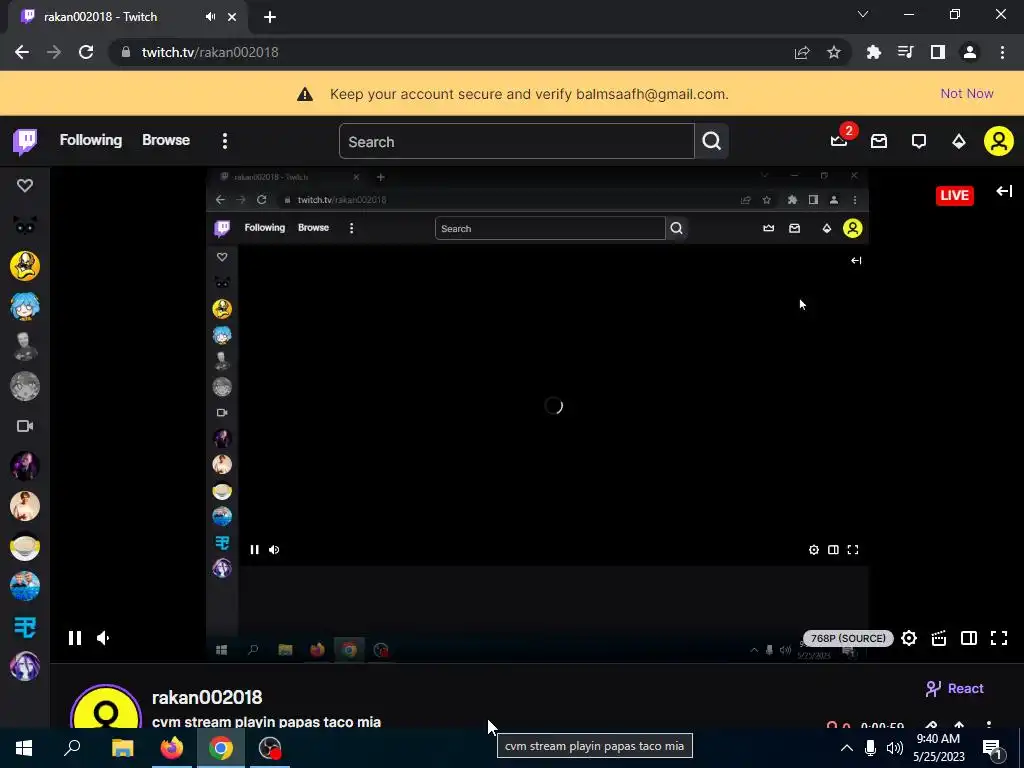Click the React button
Image resolution: width=1024 pixels, height=768 pixels.
(955, 688)
